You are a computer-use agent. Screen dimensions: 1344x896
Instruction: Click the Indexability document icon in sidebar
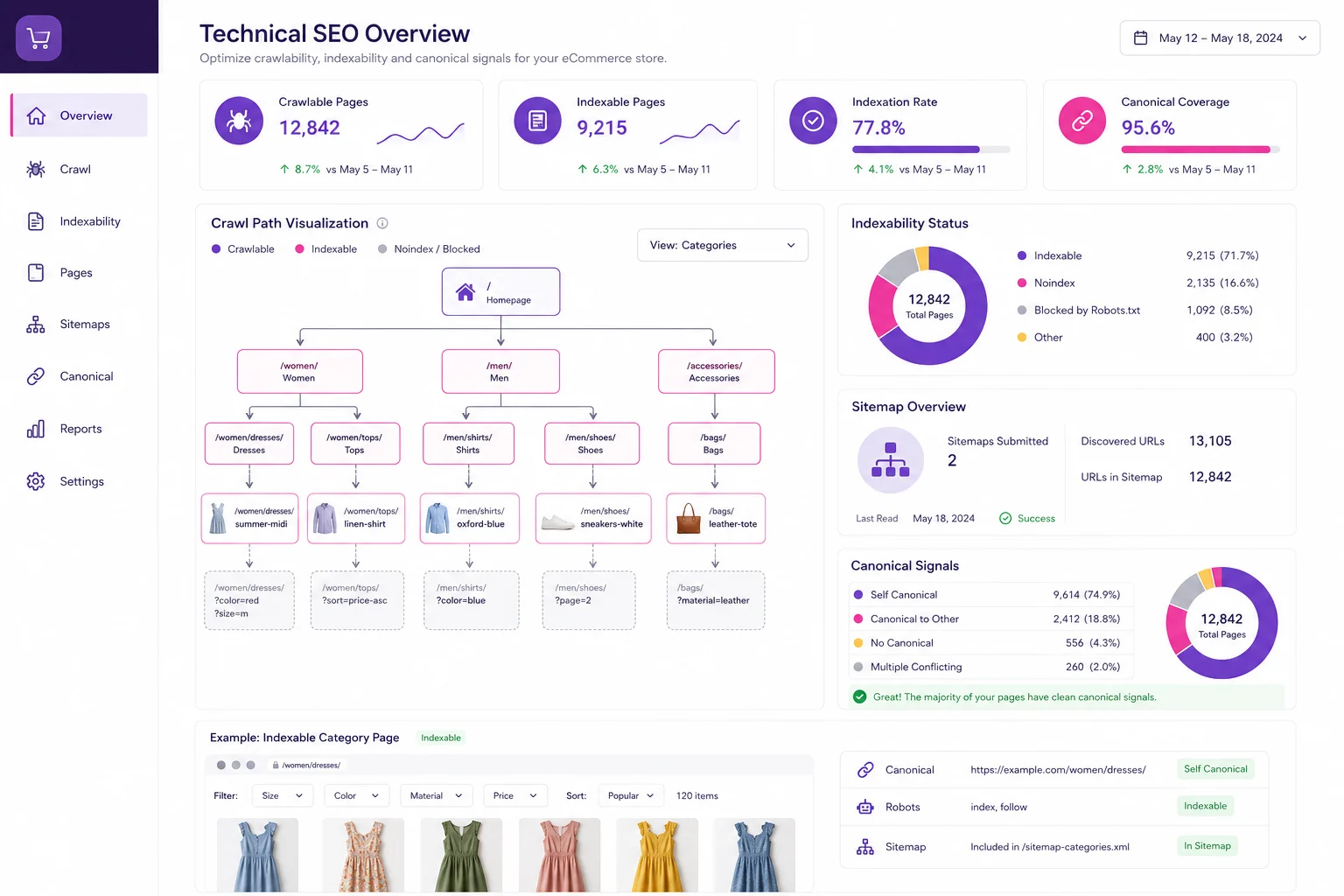(x=36, y=221)
